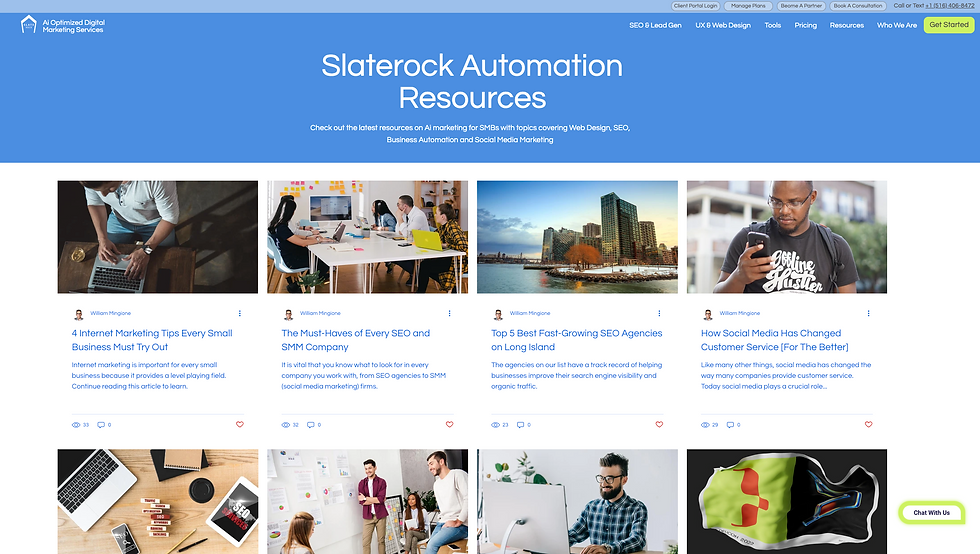Open Top 5 Best Fast-Growing SEO Agencies title
Image resolution: width=980 pixels, height=554 pixels.
(576, 340)
